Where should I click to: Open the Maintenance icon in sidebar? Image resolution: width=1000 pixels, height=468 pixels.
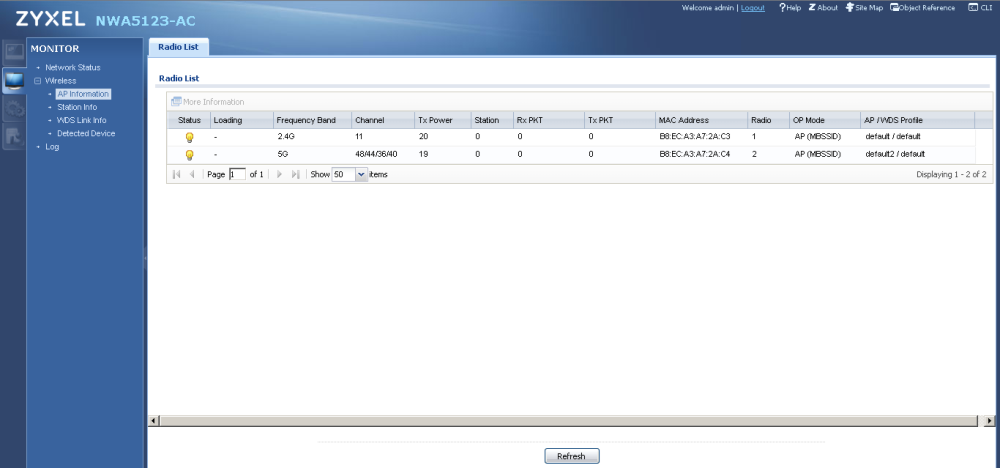(13, 136)
